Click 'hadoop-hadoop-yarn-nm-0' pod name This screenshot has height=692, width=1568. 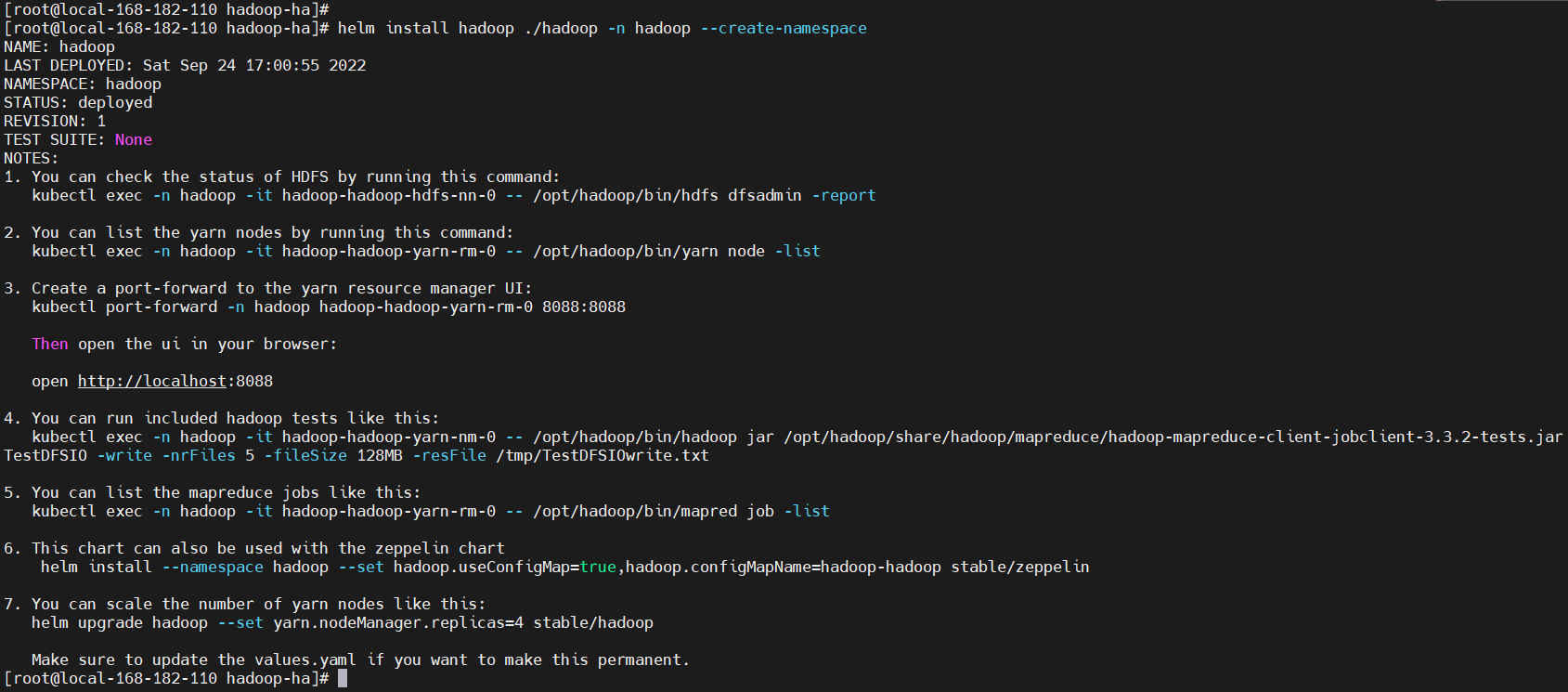389,437
